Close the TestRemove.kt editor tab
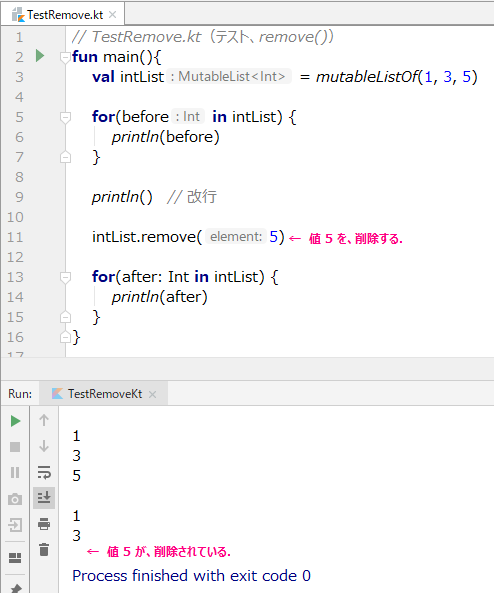 [112, 15]
